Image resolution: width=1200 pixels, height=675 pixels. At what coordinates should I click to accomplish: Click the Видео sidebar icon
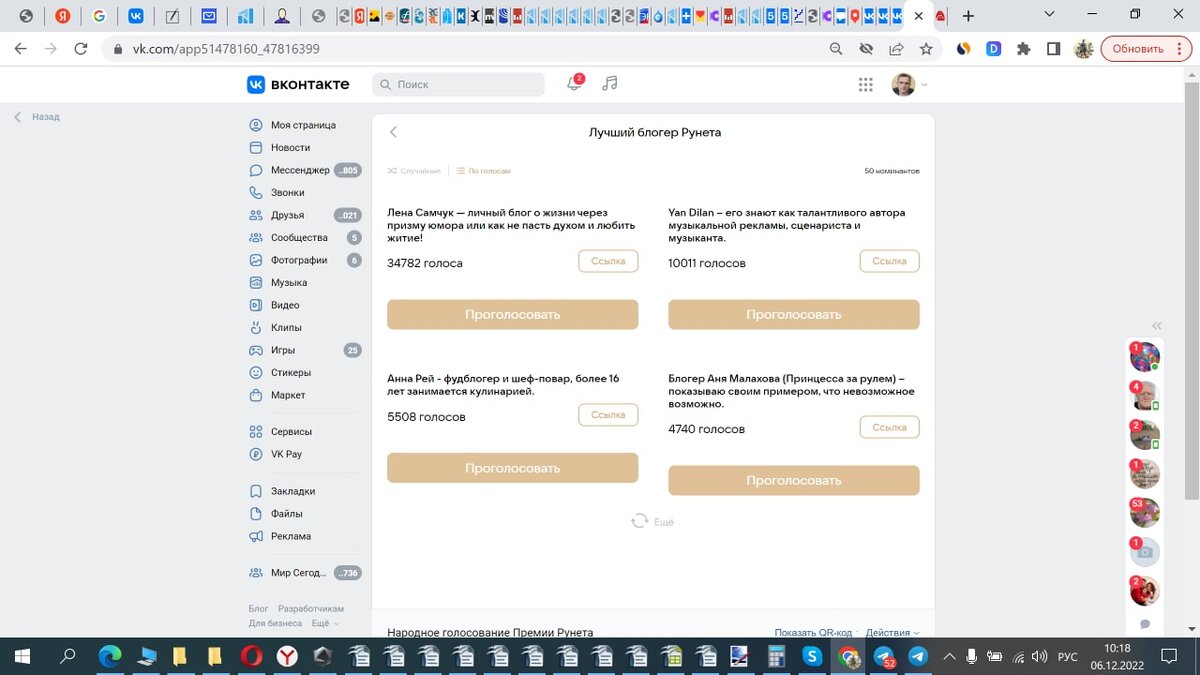[256, 305]
